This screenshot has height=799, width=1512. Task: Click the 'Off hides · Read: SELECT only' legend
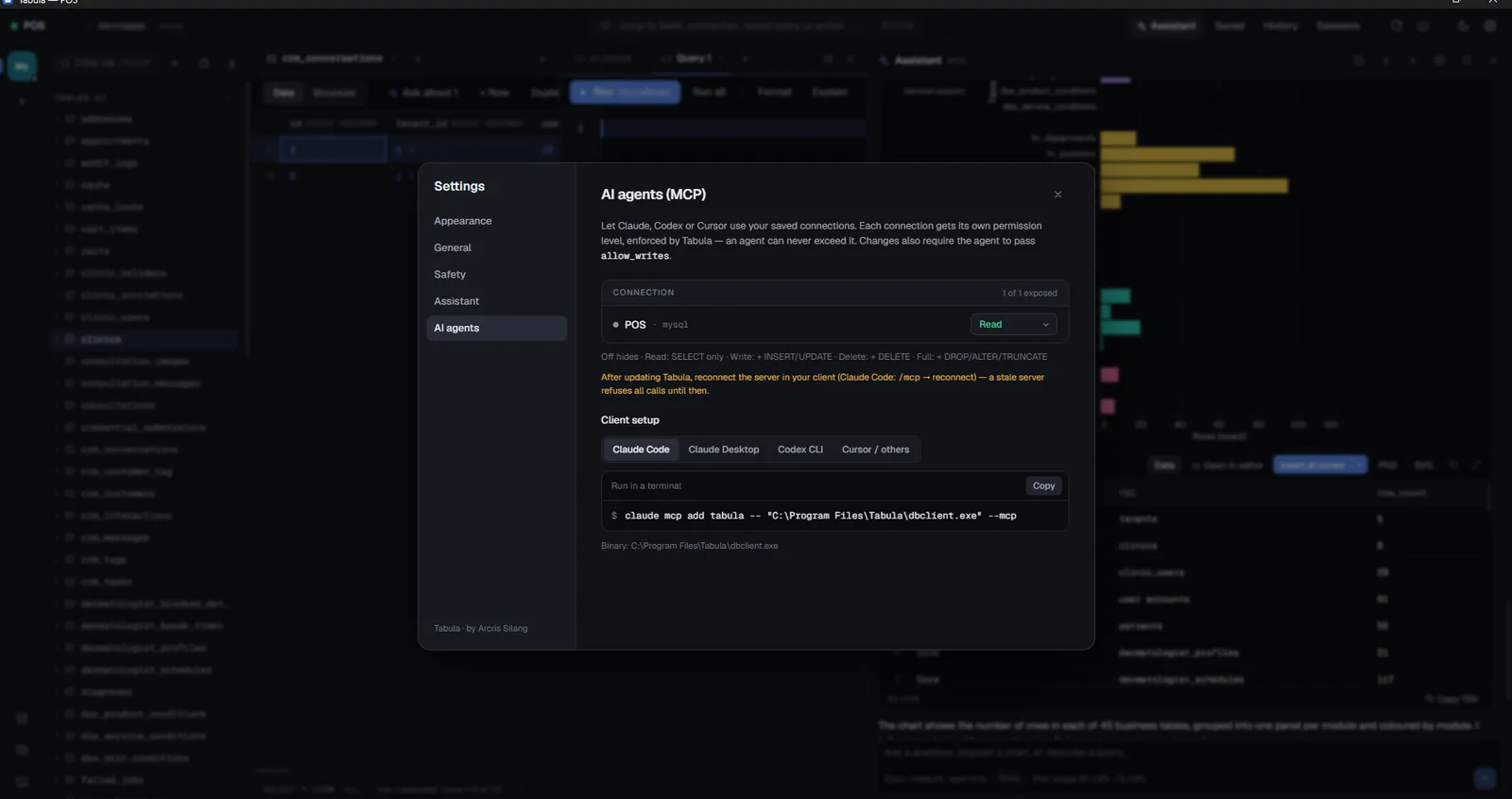pos(824,357)
